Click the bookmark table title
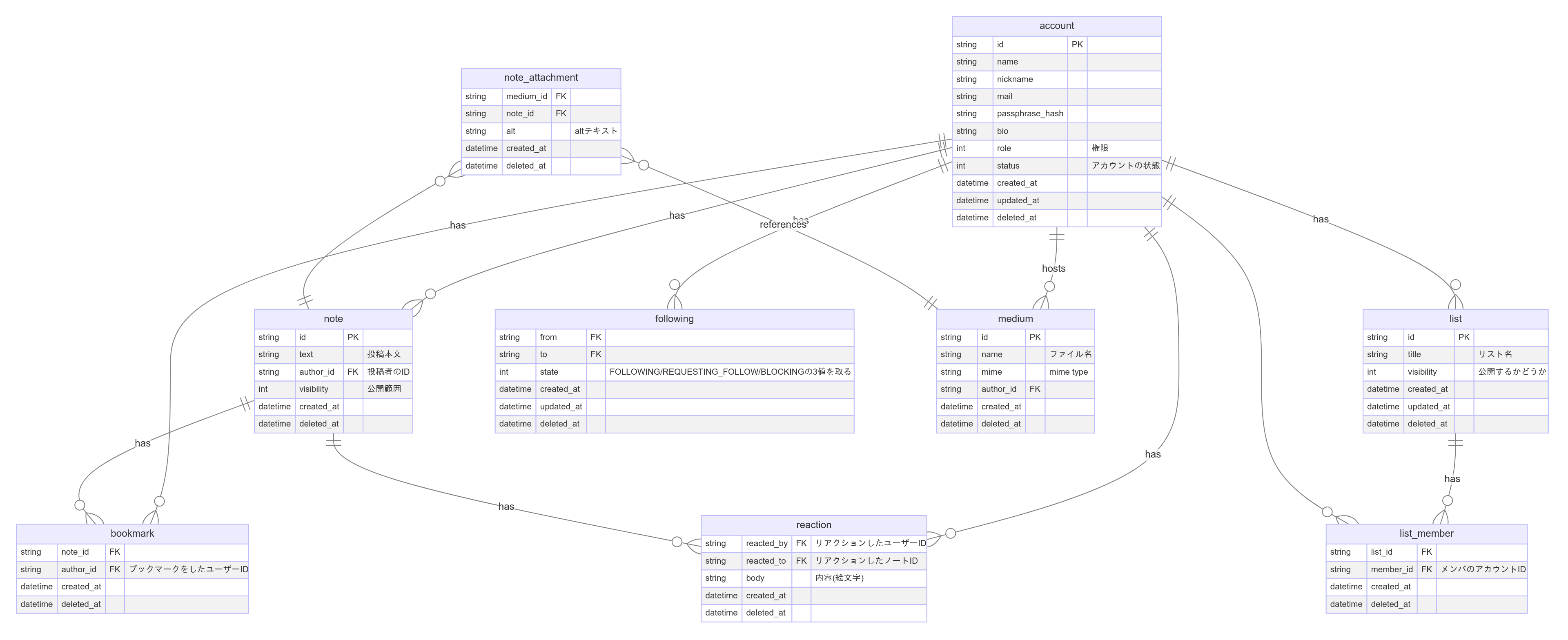This screenshot has width=1568, height=640. coord(132,533)
